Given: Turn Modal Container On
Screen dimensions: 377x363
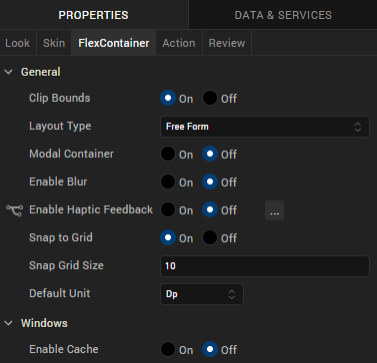Looking at the screenshot, I should (x=168, y=154).
